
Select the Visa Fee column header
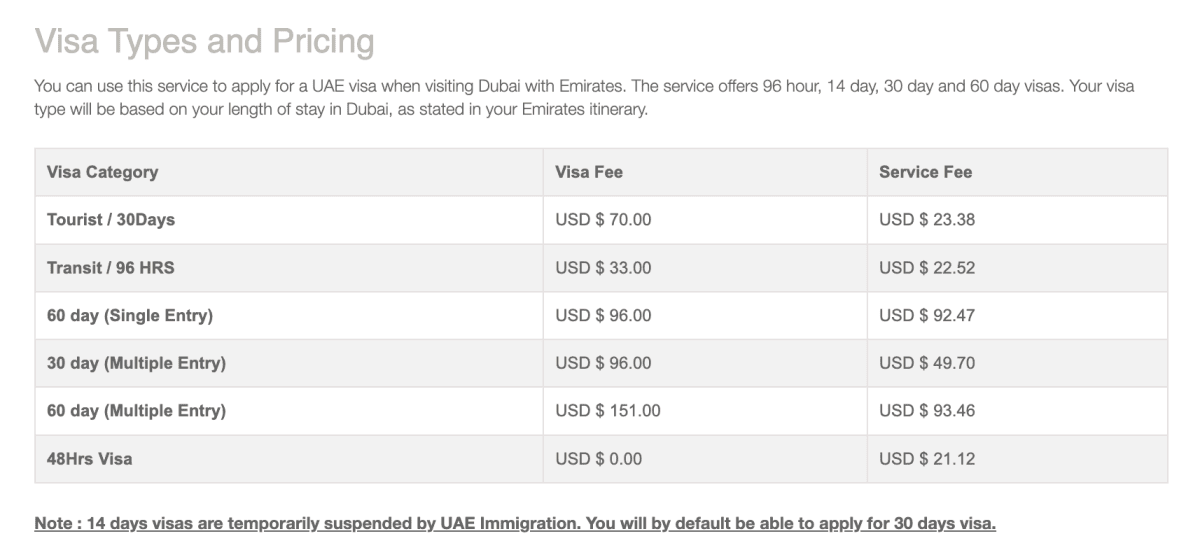point(589,172)
